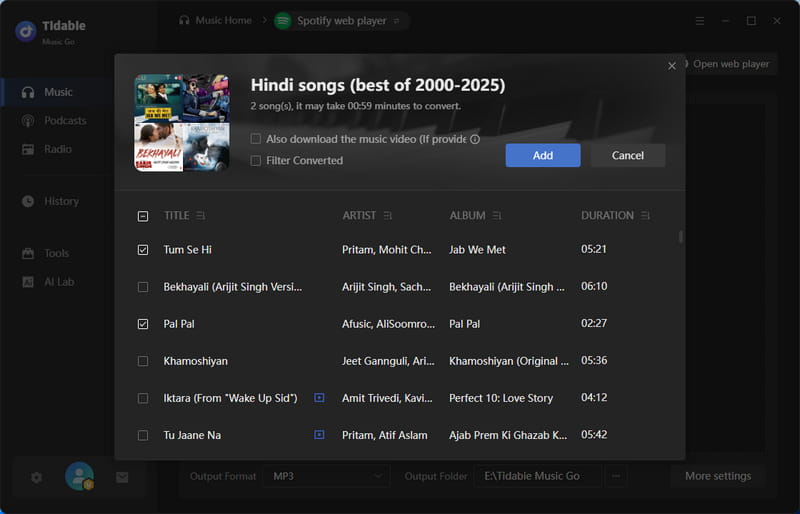The height and width of the screenshot is (514, 800).
Task: Click the 'Jab We Met' album cell
Action: coord(478,250)
